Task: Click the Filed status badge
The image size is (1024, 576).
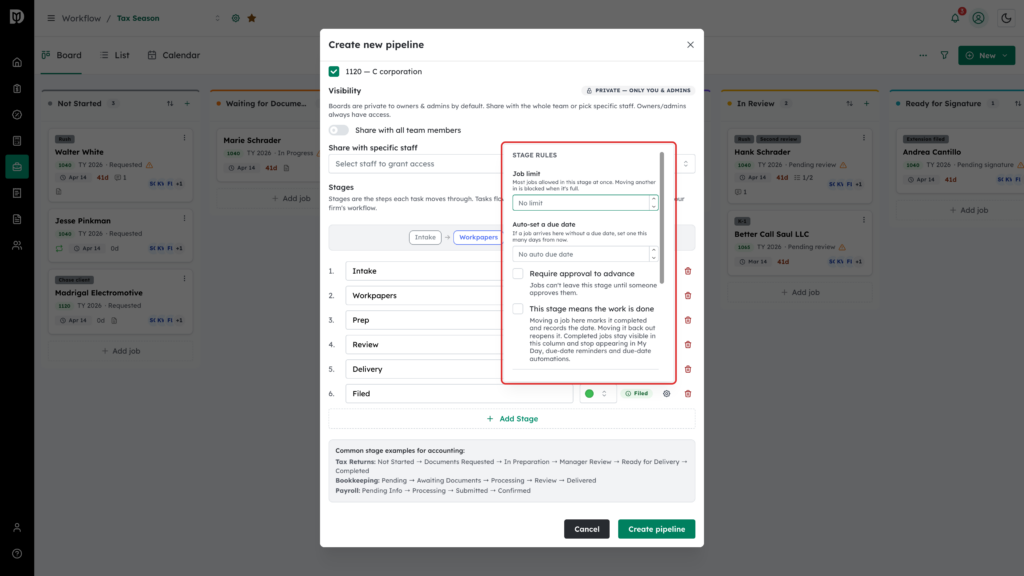Action: click(x=637, y=394)
